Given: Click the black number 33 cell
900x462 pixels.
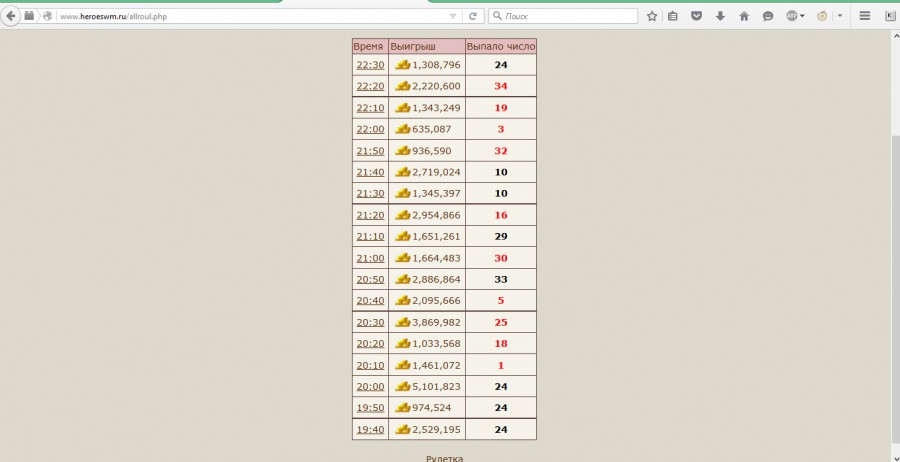Looking at the screenshot, I should pyautogui.click(x=501, y=279).
